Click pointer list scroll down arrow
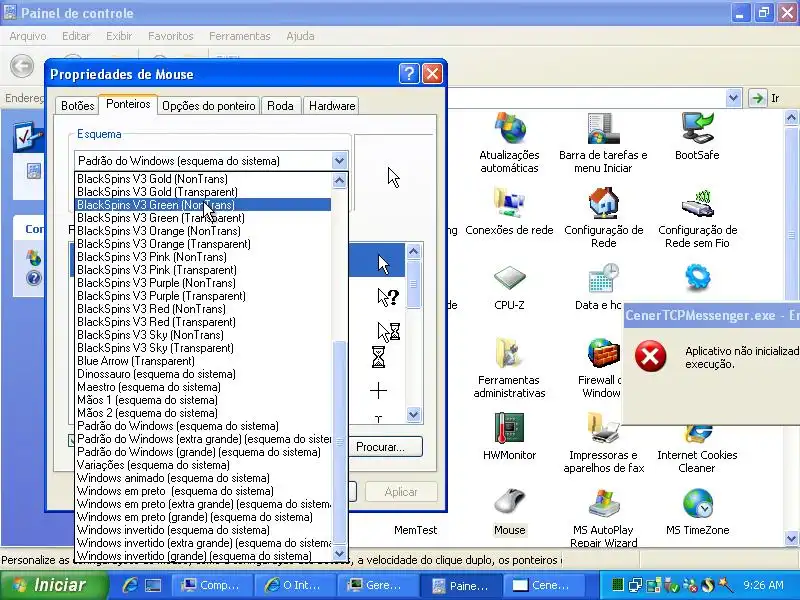 [413, 414]
